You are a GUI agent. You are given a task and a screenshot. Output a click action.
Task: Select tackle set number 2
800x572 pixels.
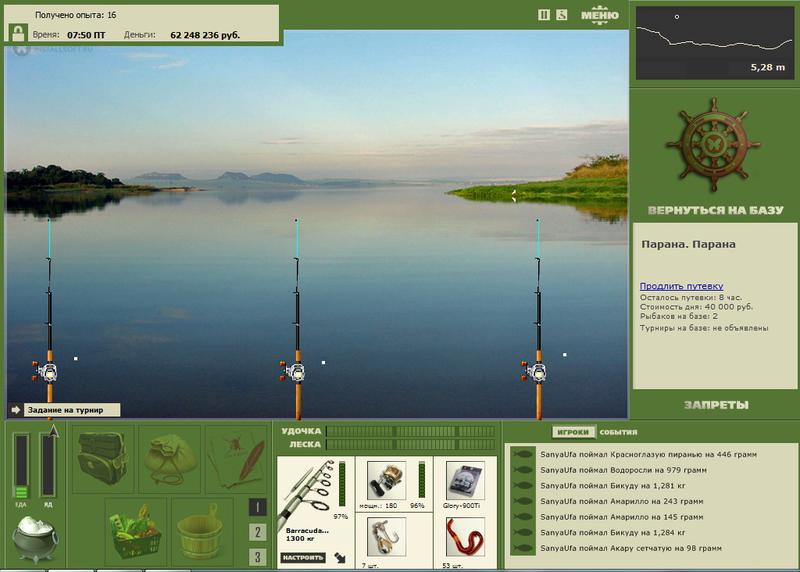point(257,532)
